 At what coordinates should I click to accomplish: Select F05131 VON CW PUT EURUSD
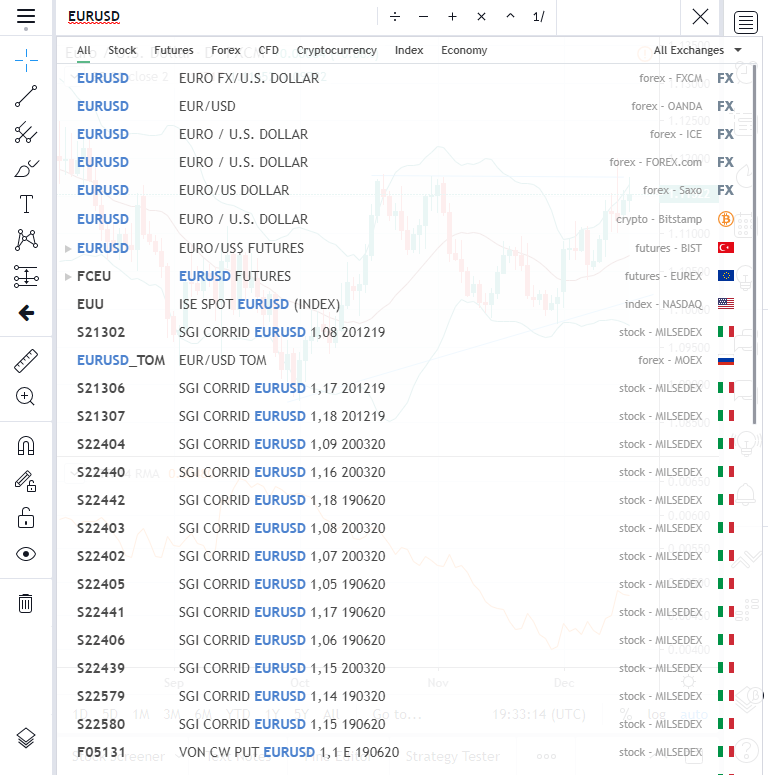coord(404,752)
